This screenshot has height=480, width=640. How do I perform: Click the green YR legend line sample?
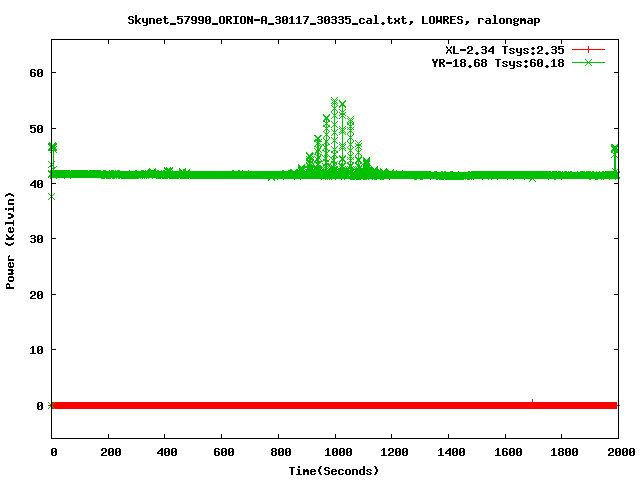pos(588,62)
